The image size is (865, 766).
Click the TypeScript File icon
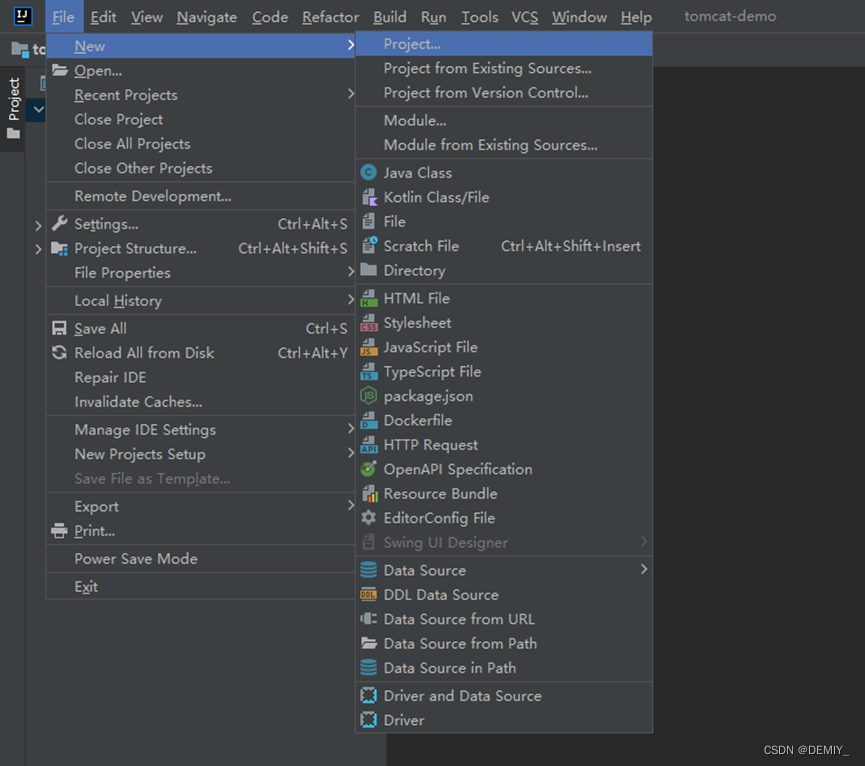tap(369, 371)
